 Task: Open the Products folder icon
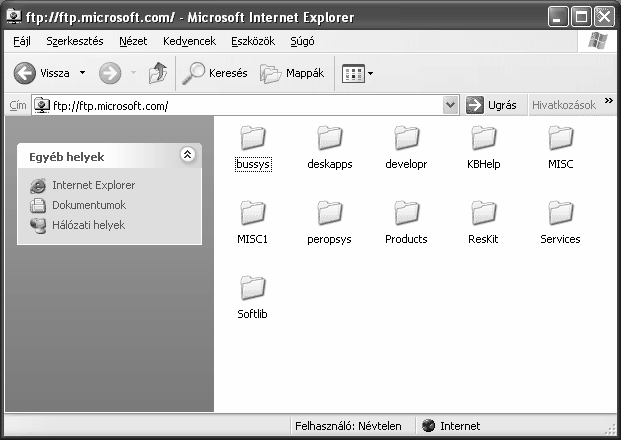click(x=406, y=213)
